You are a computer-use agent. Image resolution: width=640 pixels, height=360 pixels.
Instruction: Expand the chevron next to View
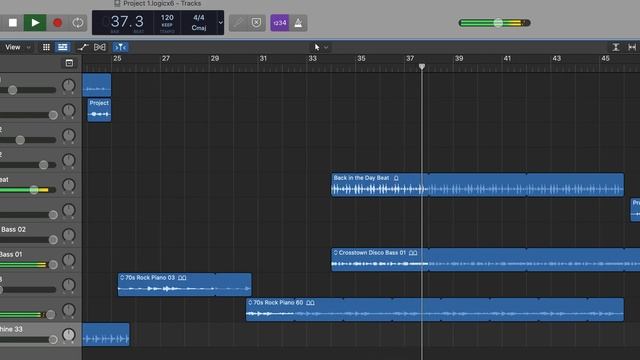tap(28, 47)
